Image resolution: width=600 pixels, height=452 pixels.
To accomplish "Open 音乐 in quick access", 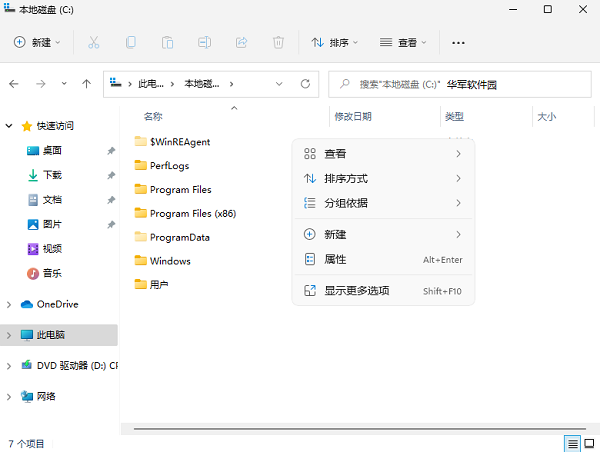I will coord(52,273).
